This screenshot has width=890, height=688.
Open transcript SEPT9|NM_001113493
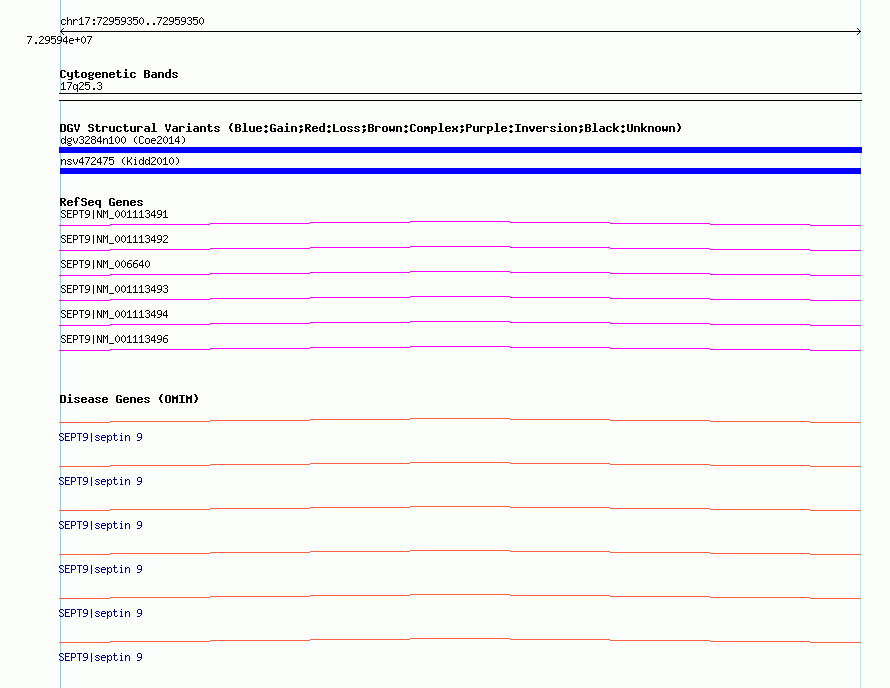(114, 290)
